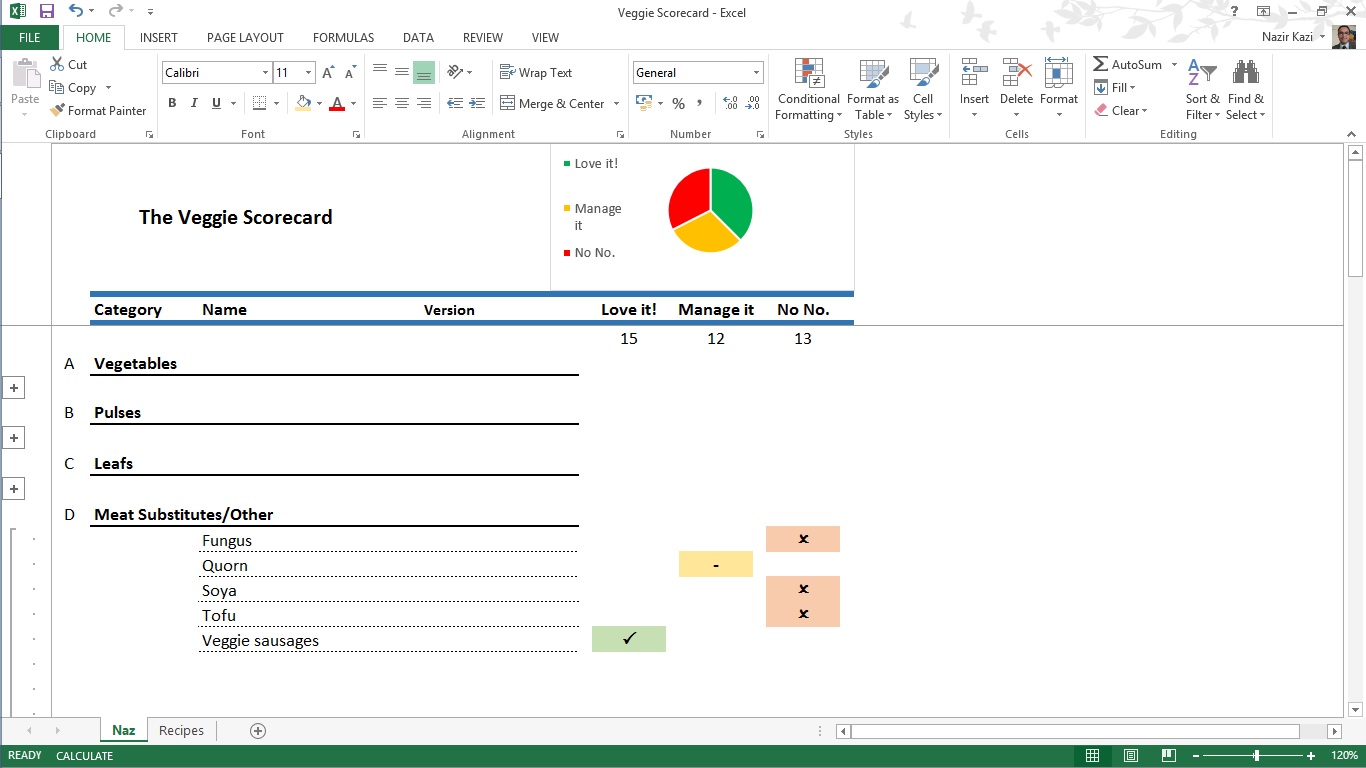Open the General number format dropdown
The width and height of the screenshot is (1366, 768).
(x=756, y=73)
